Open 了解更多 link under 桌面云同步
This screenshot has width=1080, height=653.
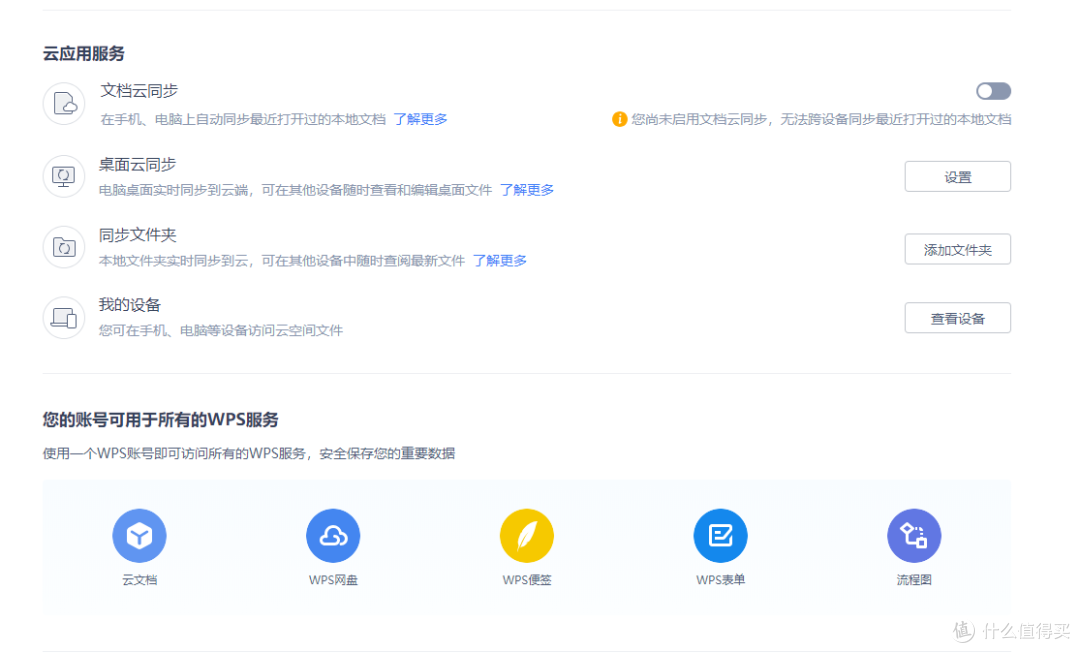pyautogui.click(x=527, y=189)
